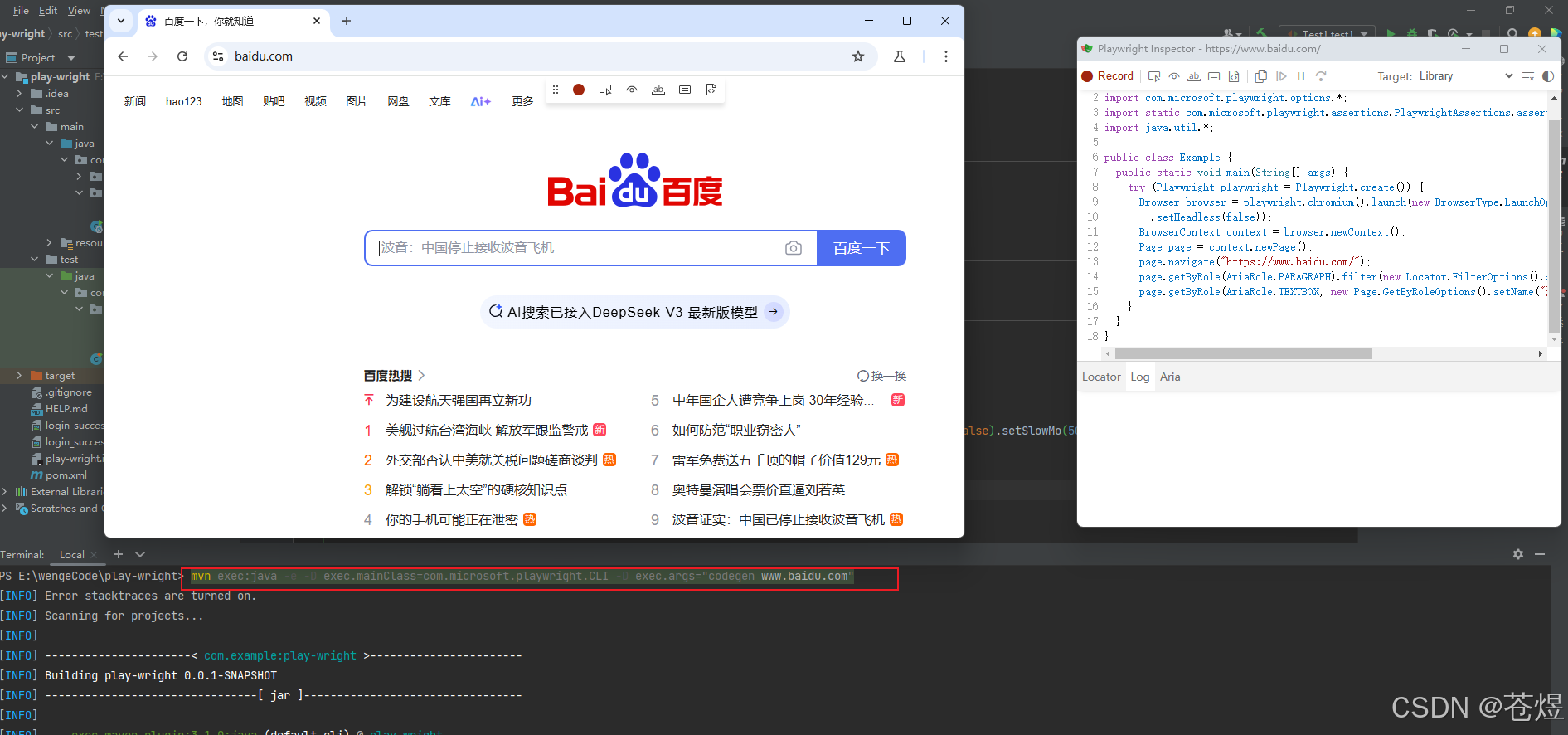Screen dimensions: 1568x735
Task: Click Pause icon in Inspector toolbar
Action: (x=1301, y=76)
